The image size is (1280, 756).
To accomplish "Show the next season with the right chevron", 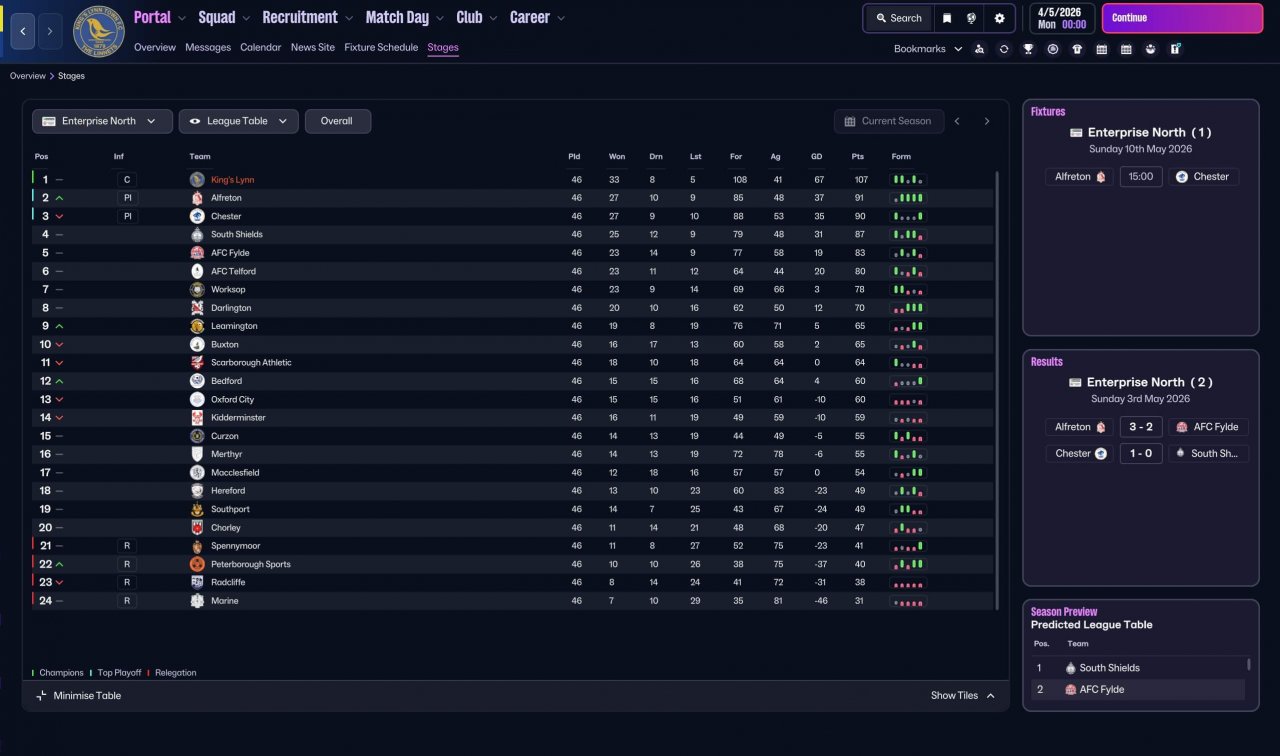I will click(987, 121).
